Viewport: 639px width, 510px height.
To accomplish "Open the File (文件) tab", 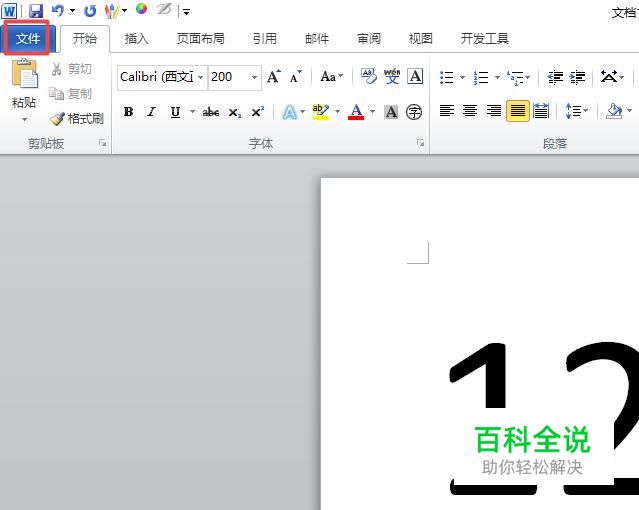I will point(27,39).
